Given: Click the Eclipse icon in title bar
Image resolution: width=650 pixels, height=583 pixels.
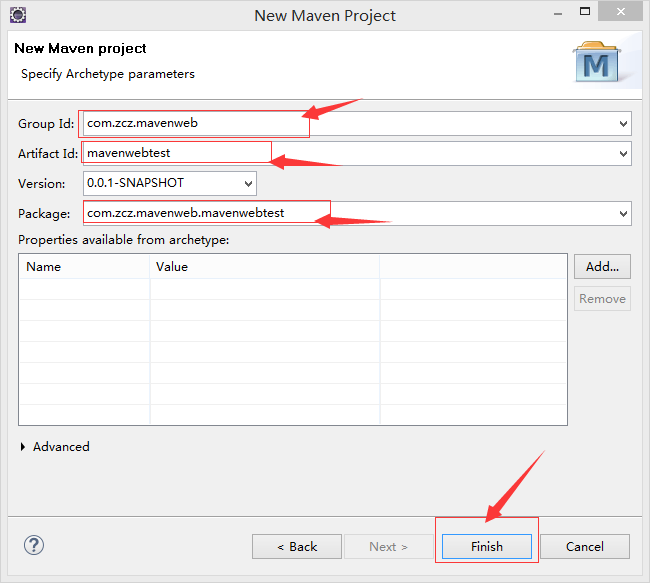Looking at the screenshot, I should pyautogui.click(x=18, y=15).
